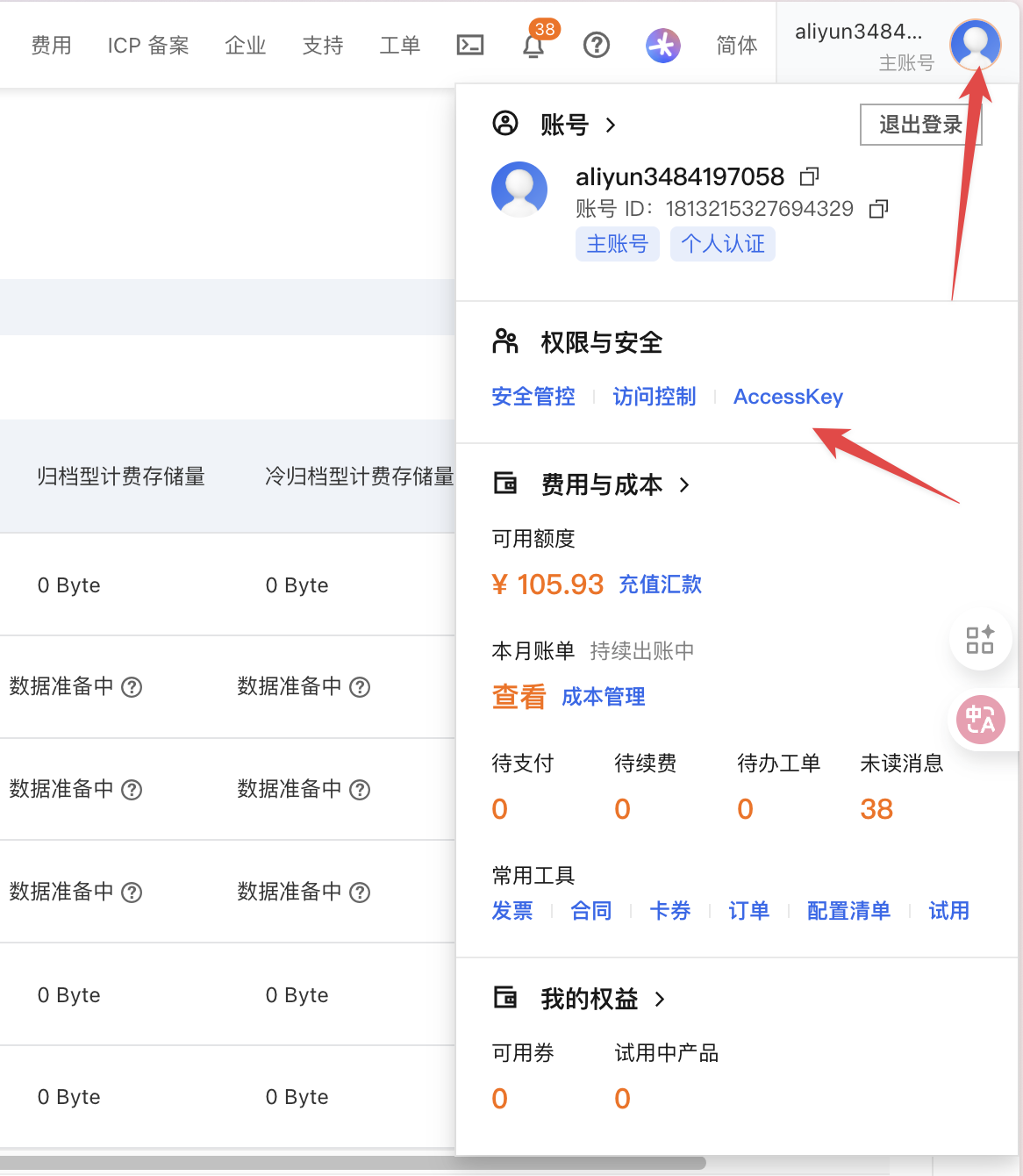Click the purple star favorites icon
Screen dimensions: 1023x1176
pos(663,45)
